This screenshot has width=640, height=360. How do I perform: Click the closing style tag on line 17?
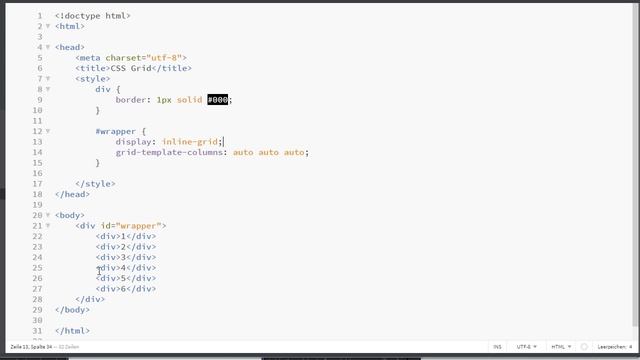[95, 184]
